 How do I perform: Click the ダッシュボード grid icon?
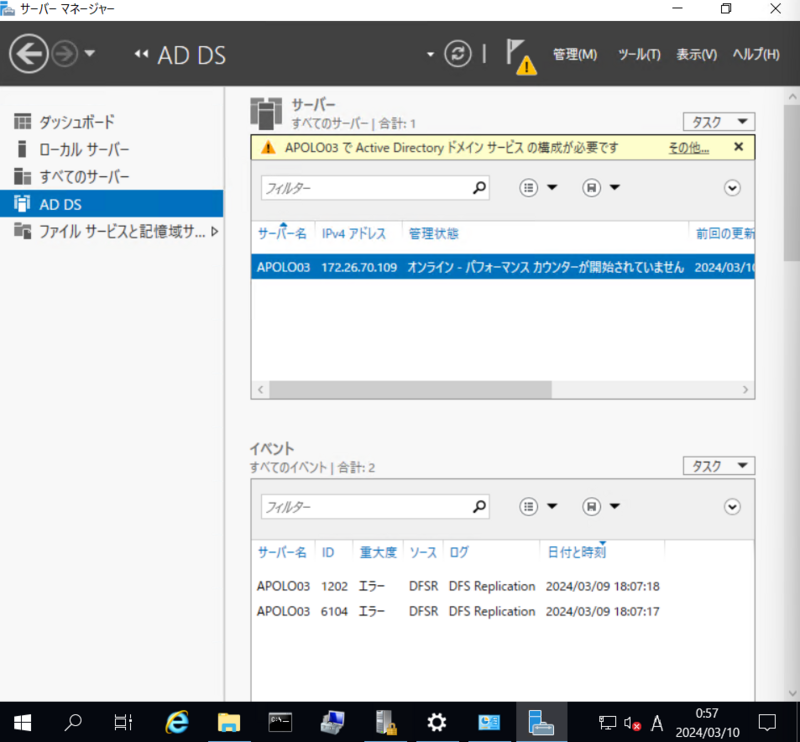point(22,121)
